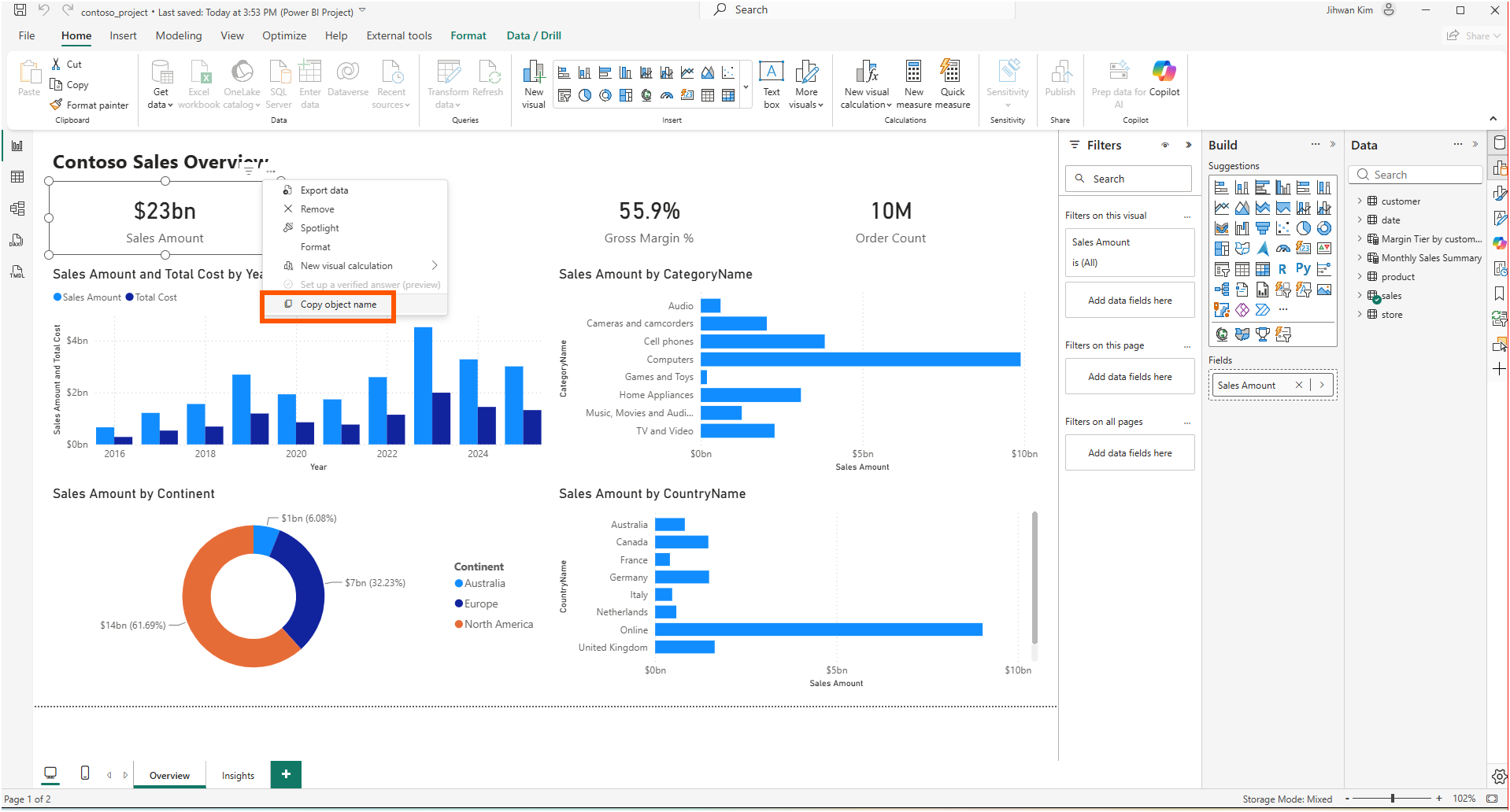Open Copilot from the ribbon
This screenshot has height=812, width=1510.
click(x=1164, y=78)
